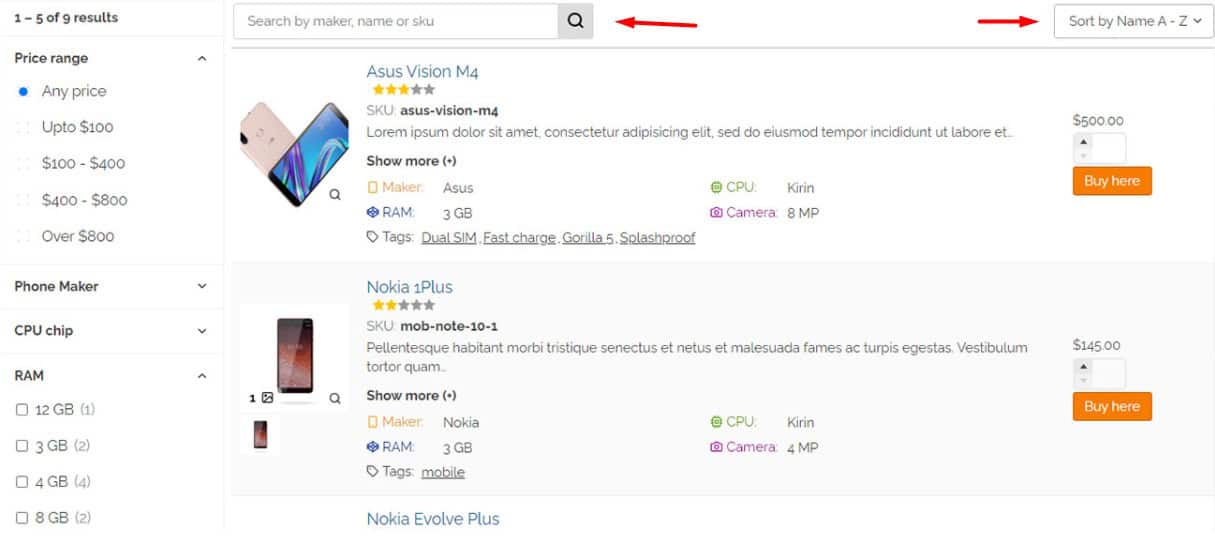This screenshot has height=538, width=1215.
Task: Click Tags icon in Nokia 1Plus row
Action: (373, 471)
